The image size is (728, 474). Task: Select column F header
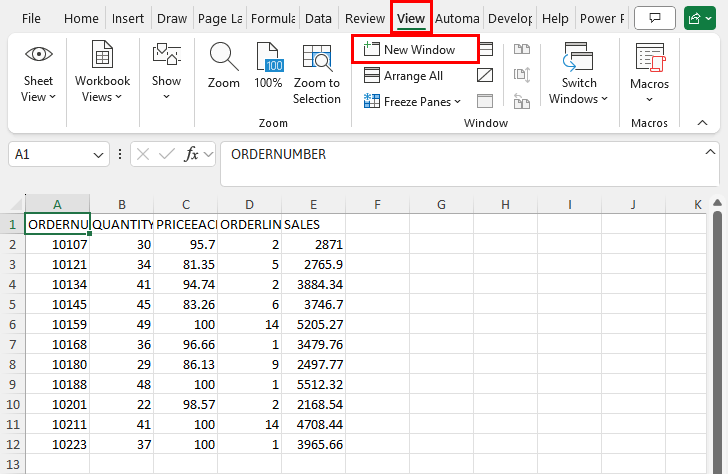tap(377, 204)
